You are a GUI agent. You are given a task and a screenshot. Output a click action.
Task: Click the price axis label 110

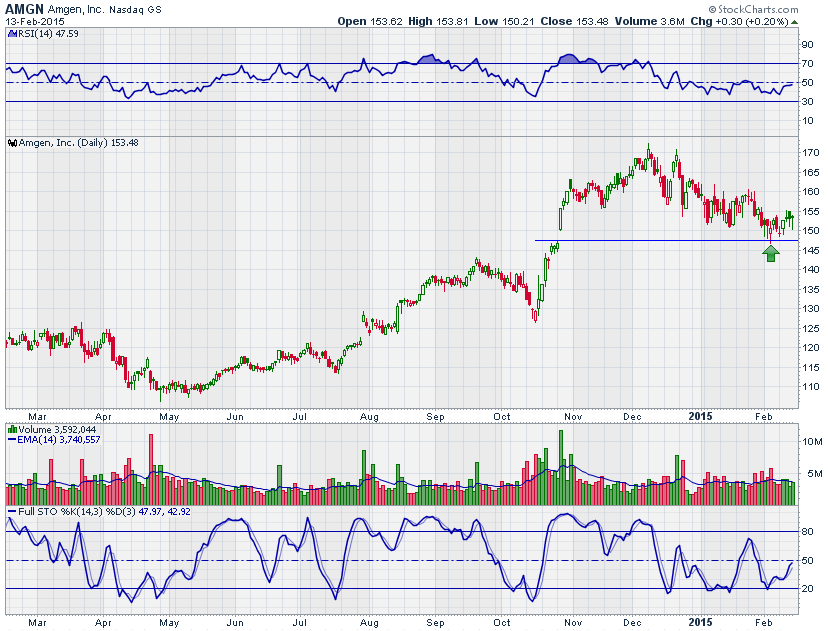pyautogui.click(x=811, y=387)
